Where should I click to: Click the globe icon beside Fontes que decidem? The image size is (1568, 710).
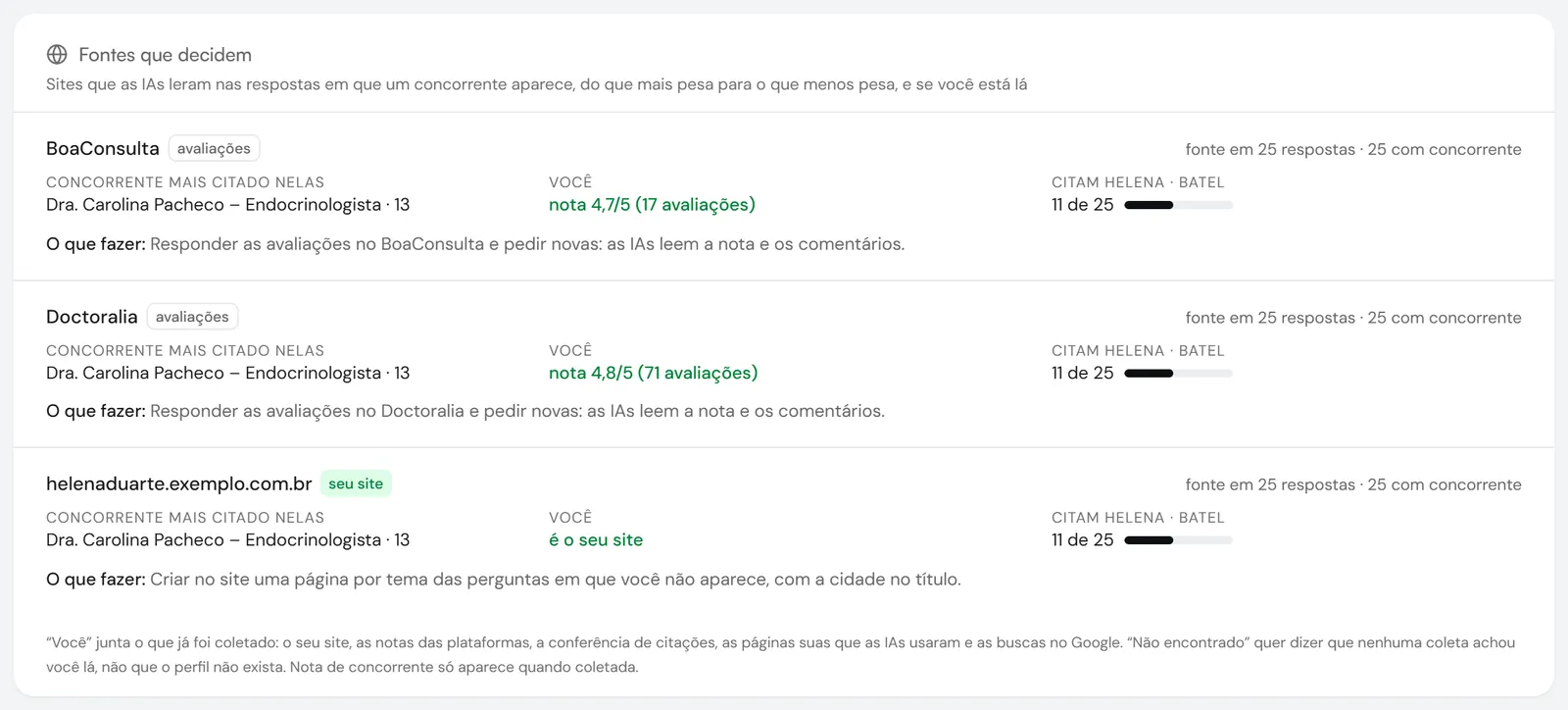(x=57, y=55)
